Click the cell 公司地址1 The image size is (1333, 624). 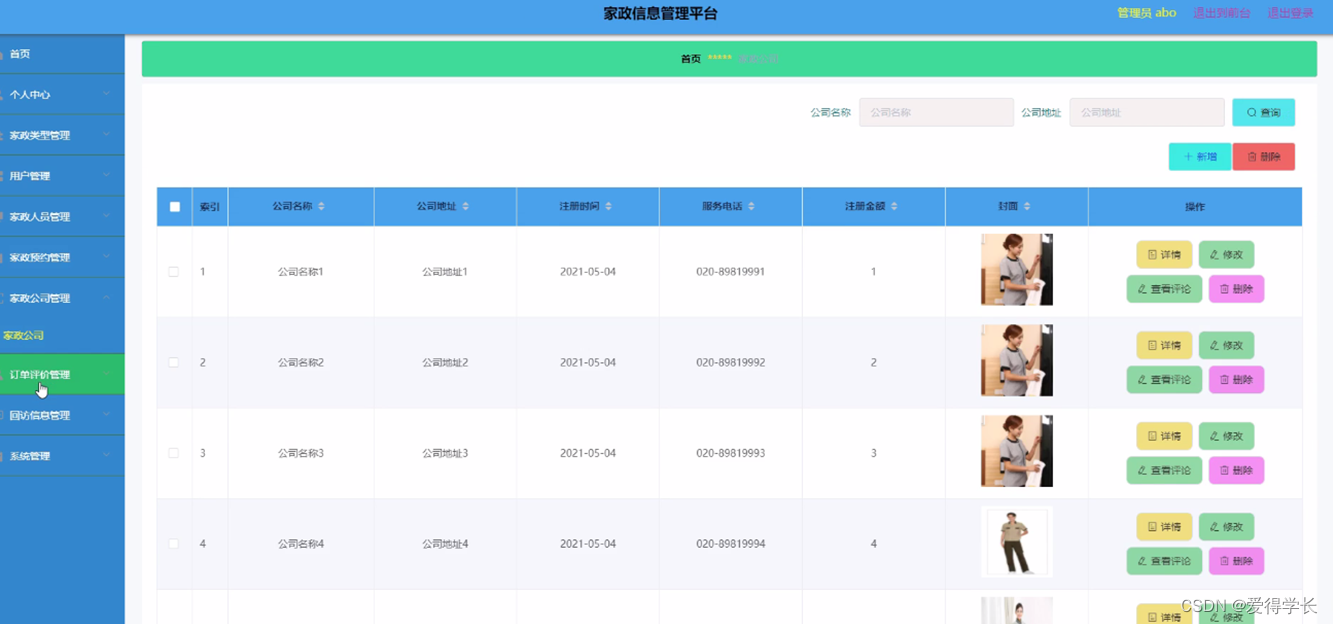pos(445,272)
